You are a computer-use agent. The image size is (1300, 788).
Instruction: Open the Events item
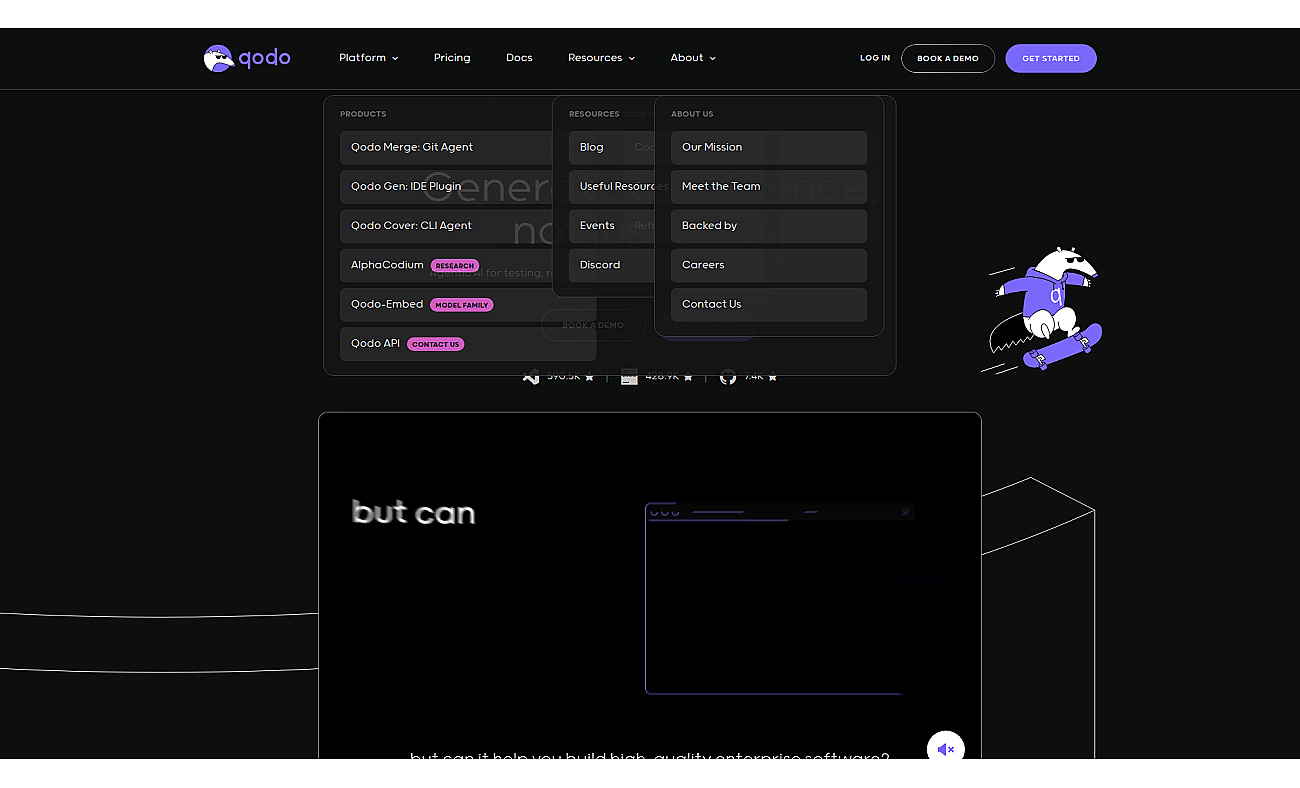pos(612,226)
